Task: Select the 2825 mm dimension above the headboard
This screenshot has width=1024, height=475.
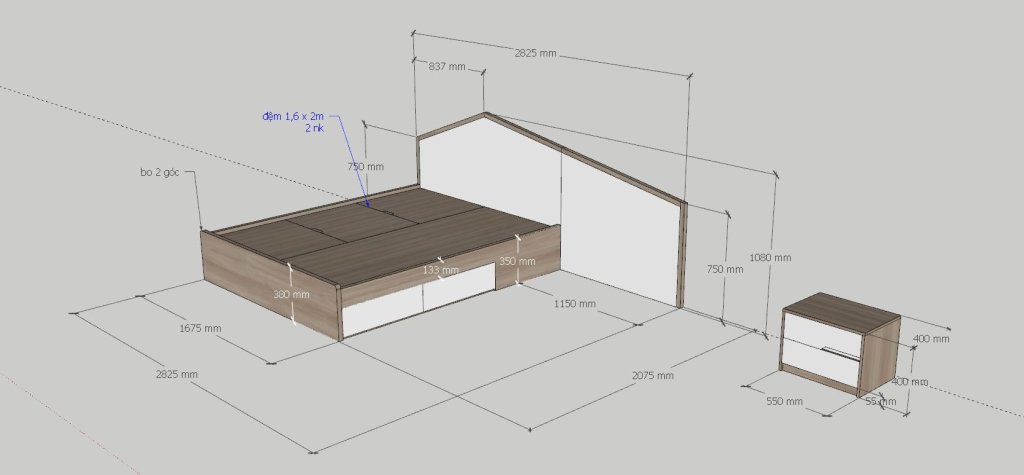Action: pyautogui.click(x=535, y=54)
